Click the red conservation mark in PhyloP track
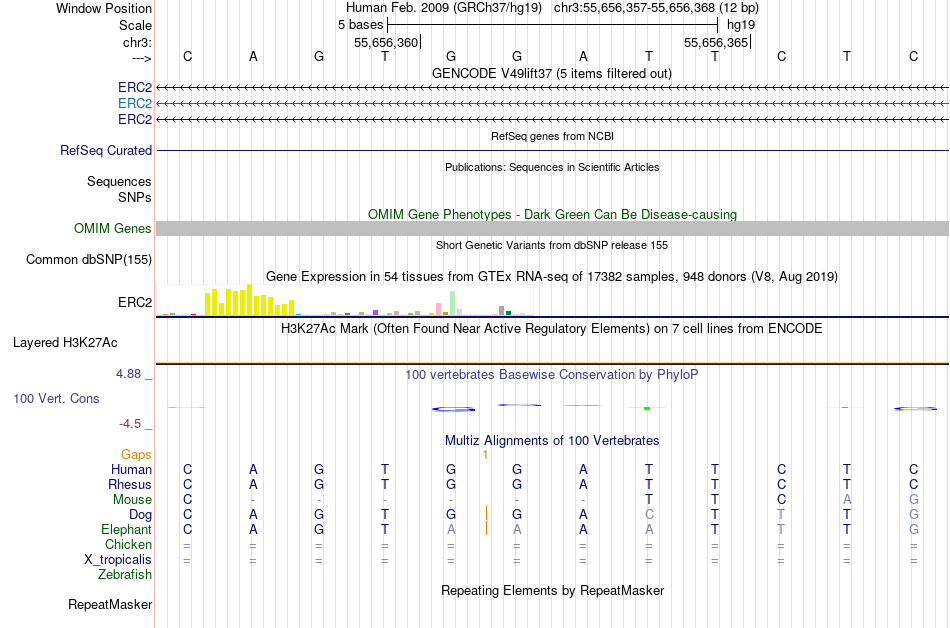 583,405
